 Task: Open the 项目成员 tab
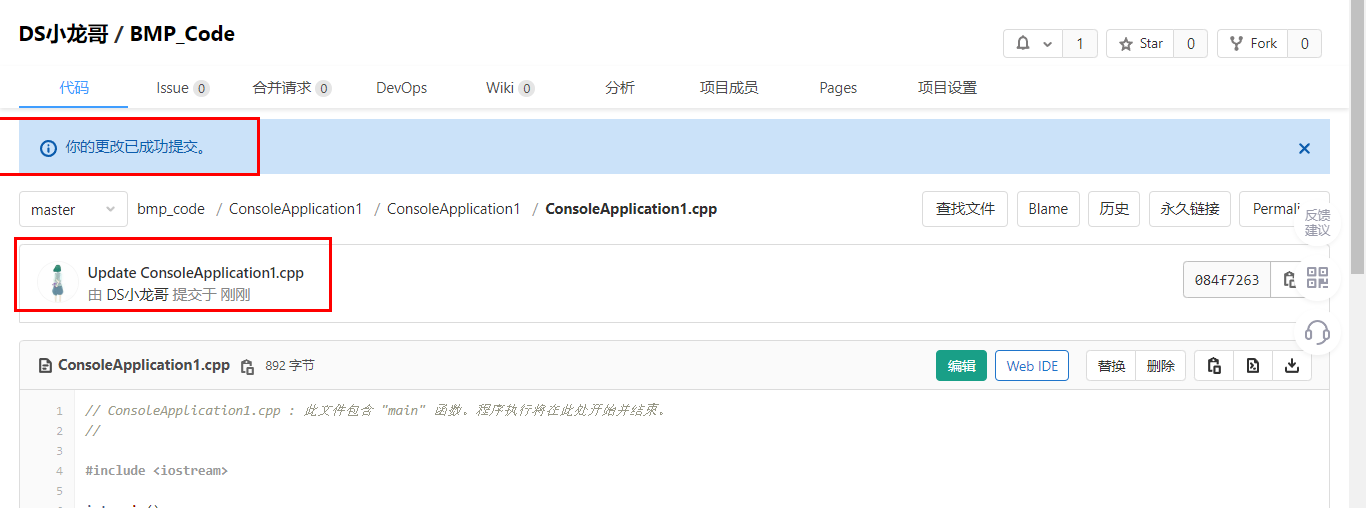pyautogui.click(x=729, y=88)
